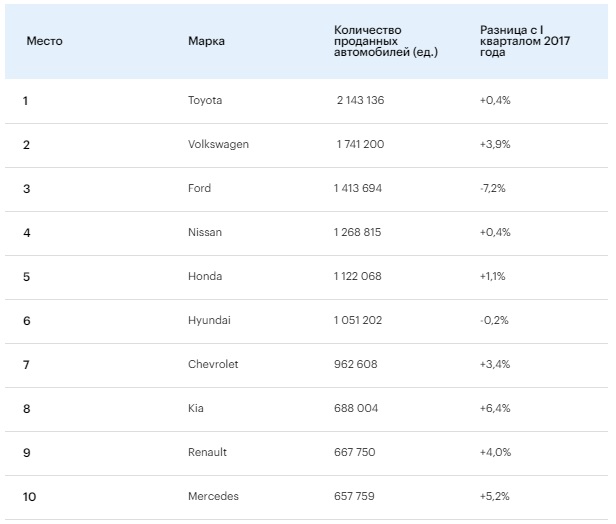Click the Hyundai brand name
Screen dimensions: 616x524
coord(208,320)
